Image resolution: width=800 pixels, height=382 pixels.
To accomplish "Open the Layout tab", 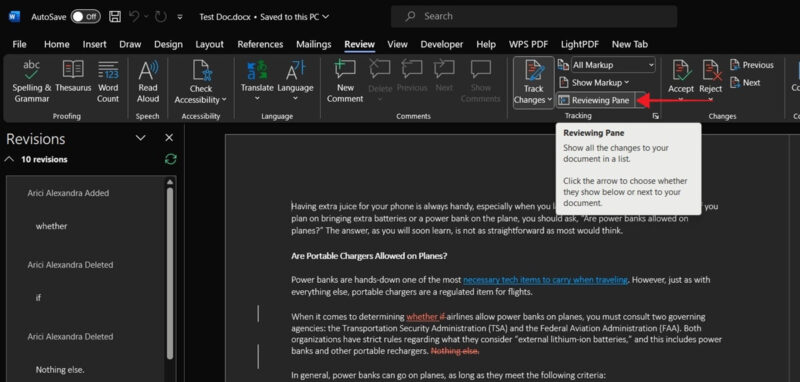I will [210, 44].
